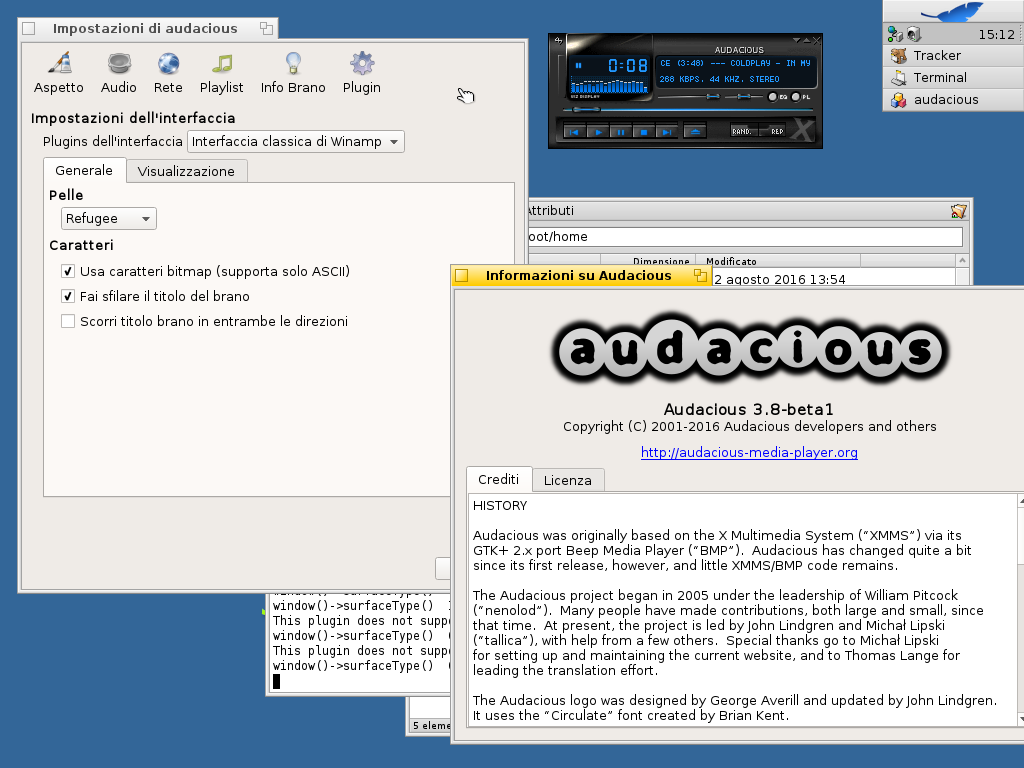Click the Tracker path field showing 'oot/home'

click(744, 236)
